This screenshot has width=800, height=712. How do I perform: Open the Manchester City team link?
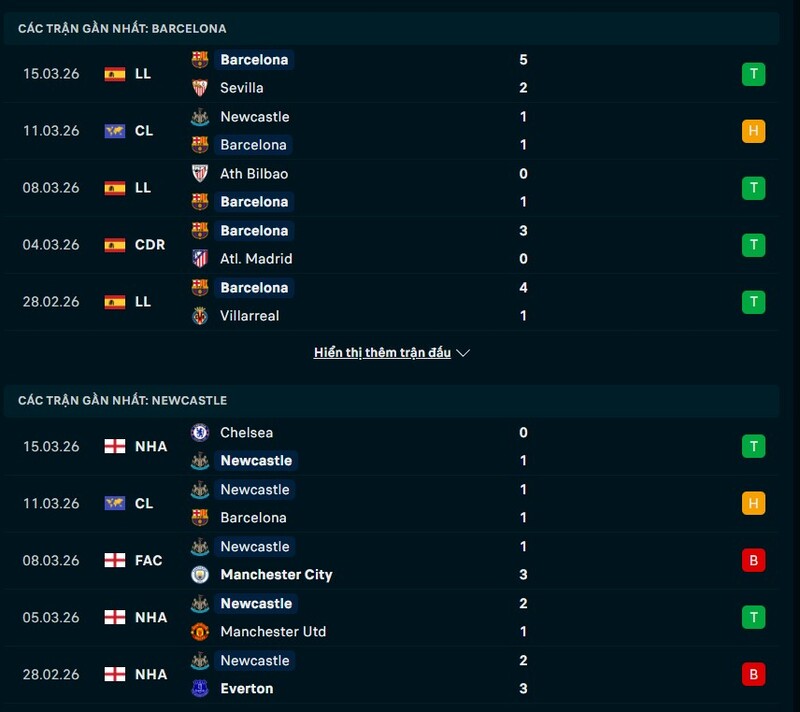point(276,575)
